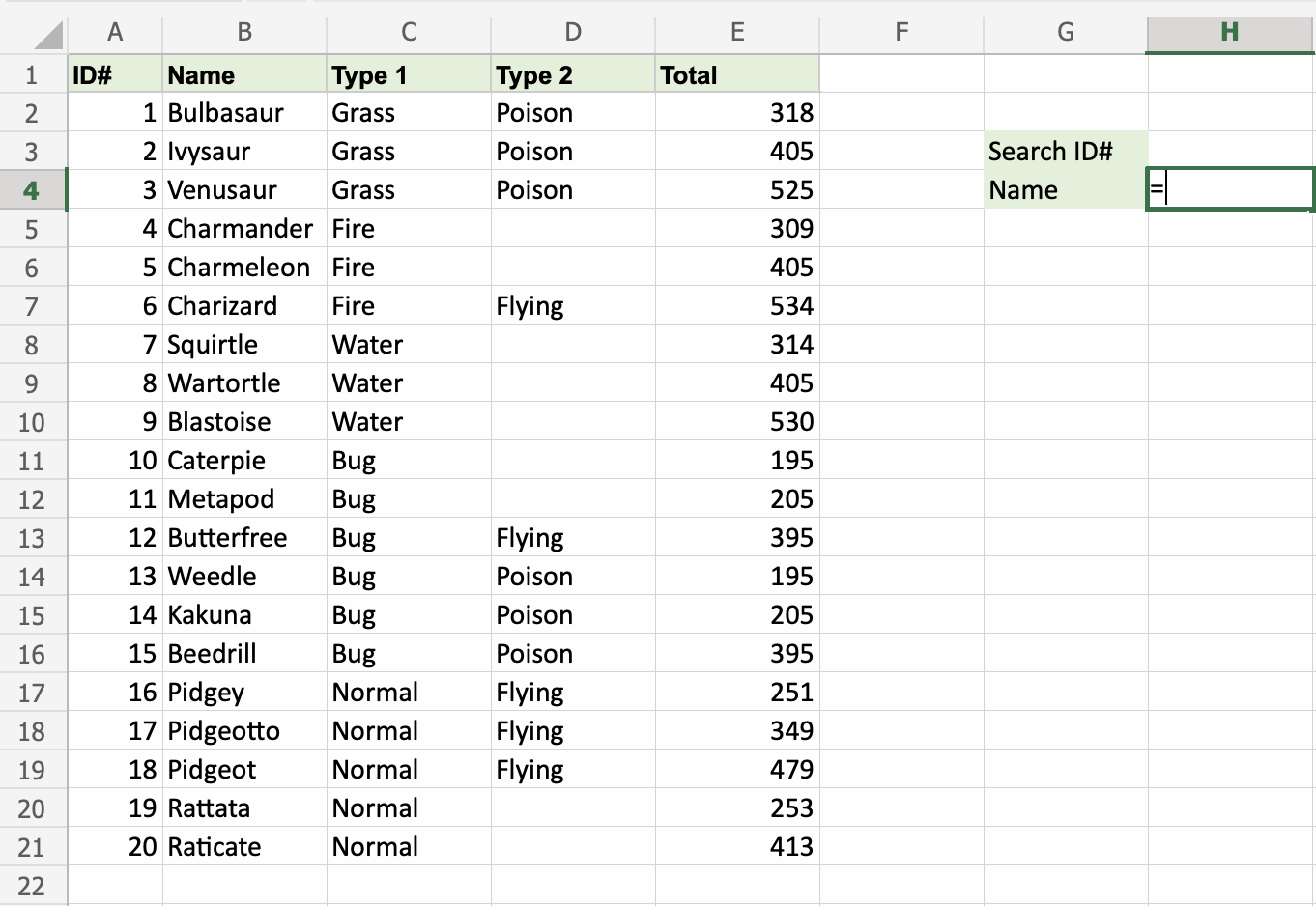Click the Type 1 header cell
The image size is (1316, 906).
pos(408,75)
